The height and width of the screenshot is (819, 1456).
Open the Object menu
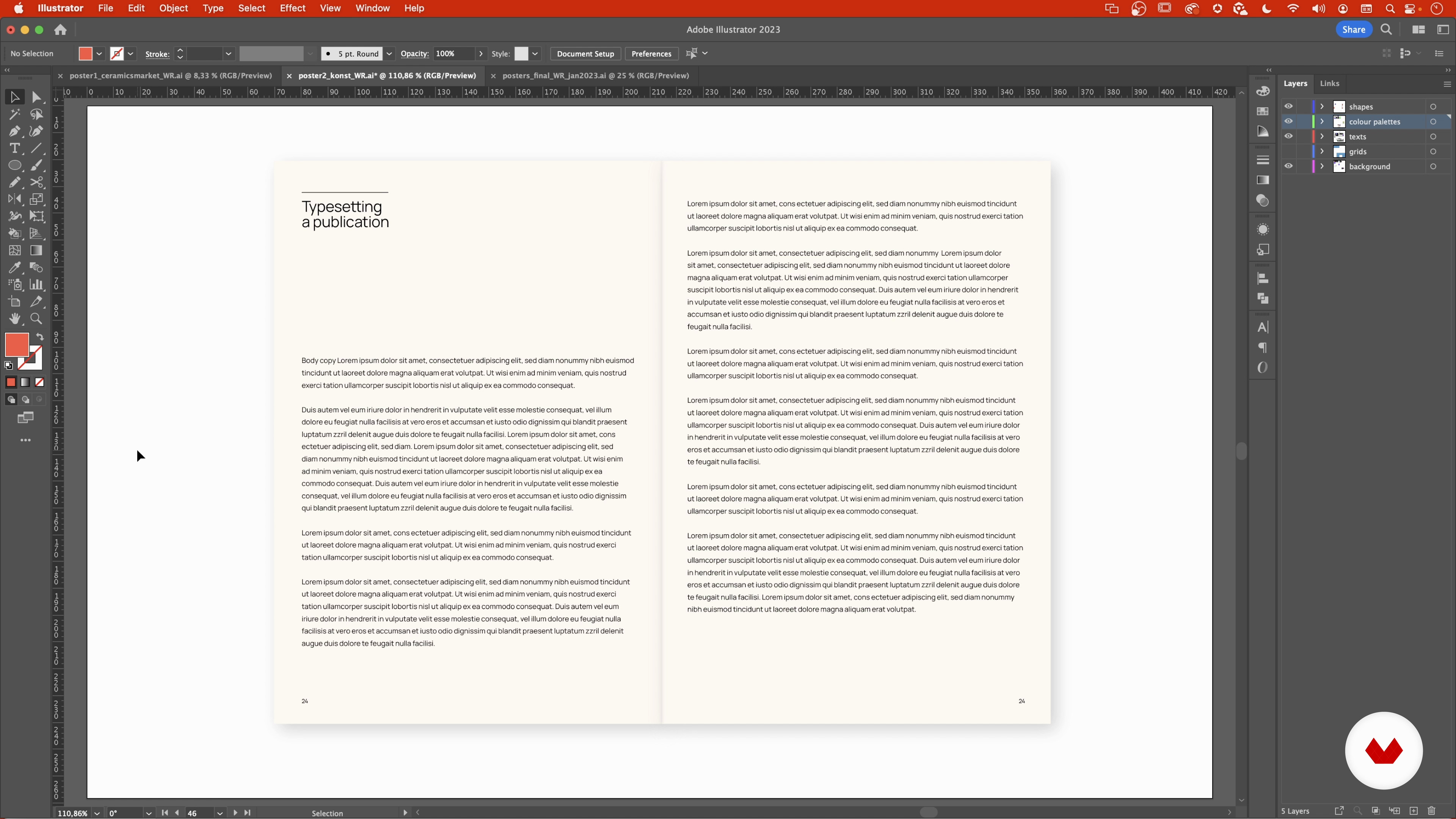pos(173,8)
